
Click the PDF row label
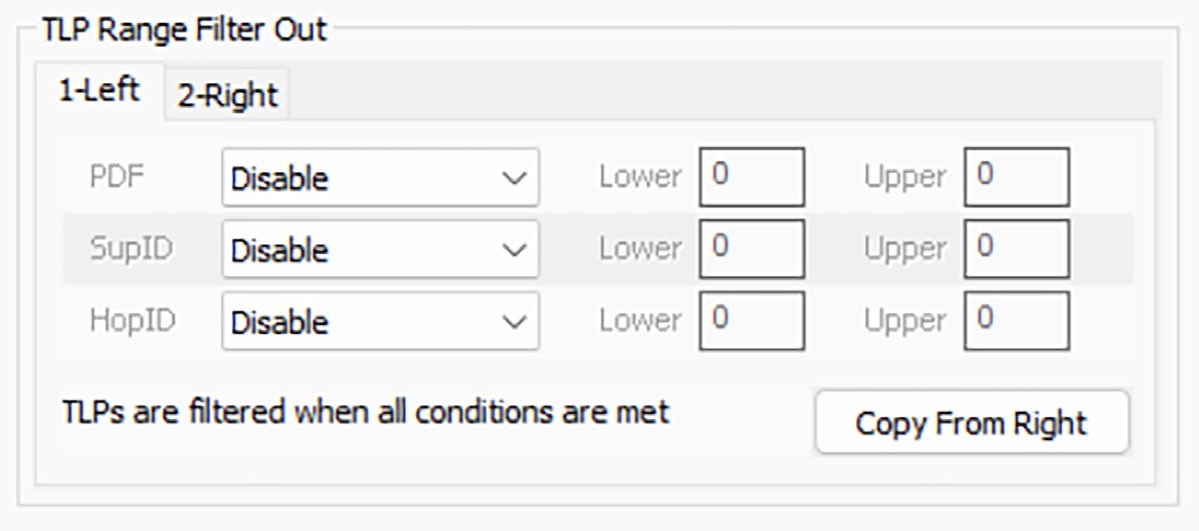[117, 177]
